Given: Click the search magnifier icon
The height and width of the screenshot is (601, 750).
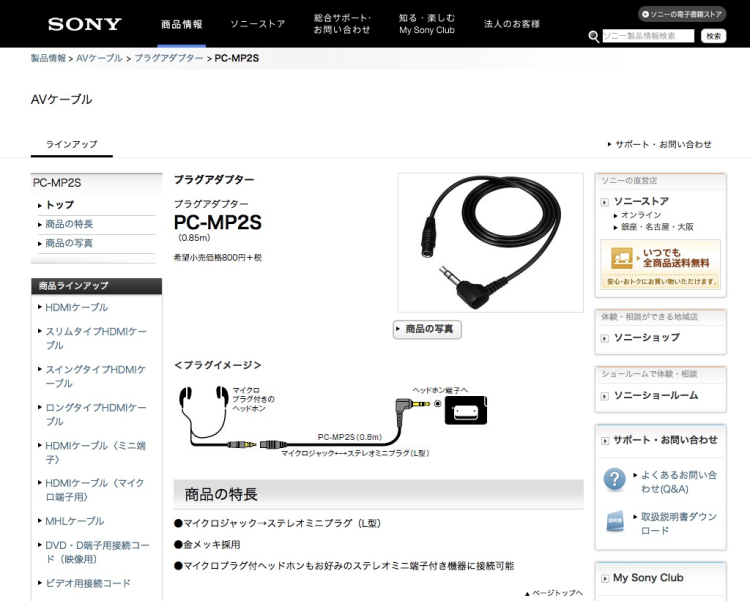Looking at the screenshot, I should 594,37.
